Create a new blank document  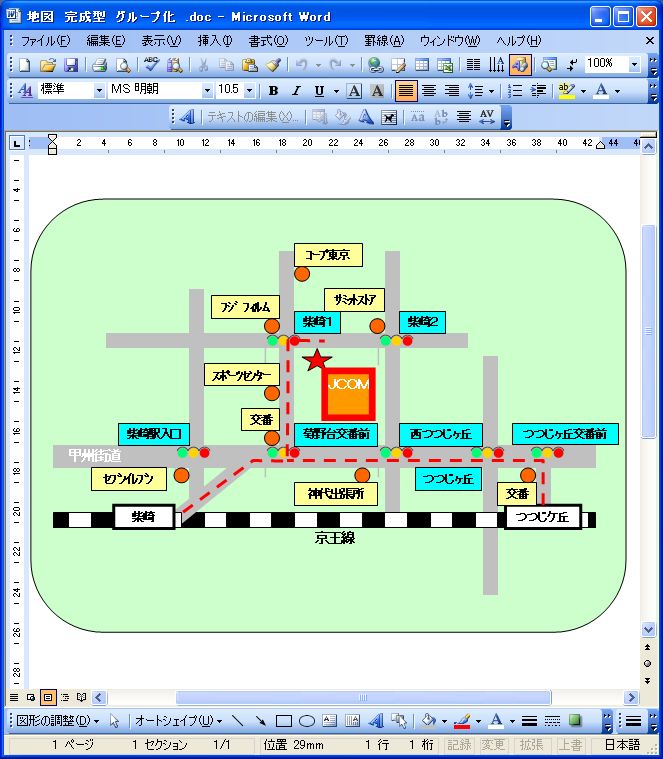click(24, 64)
